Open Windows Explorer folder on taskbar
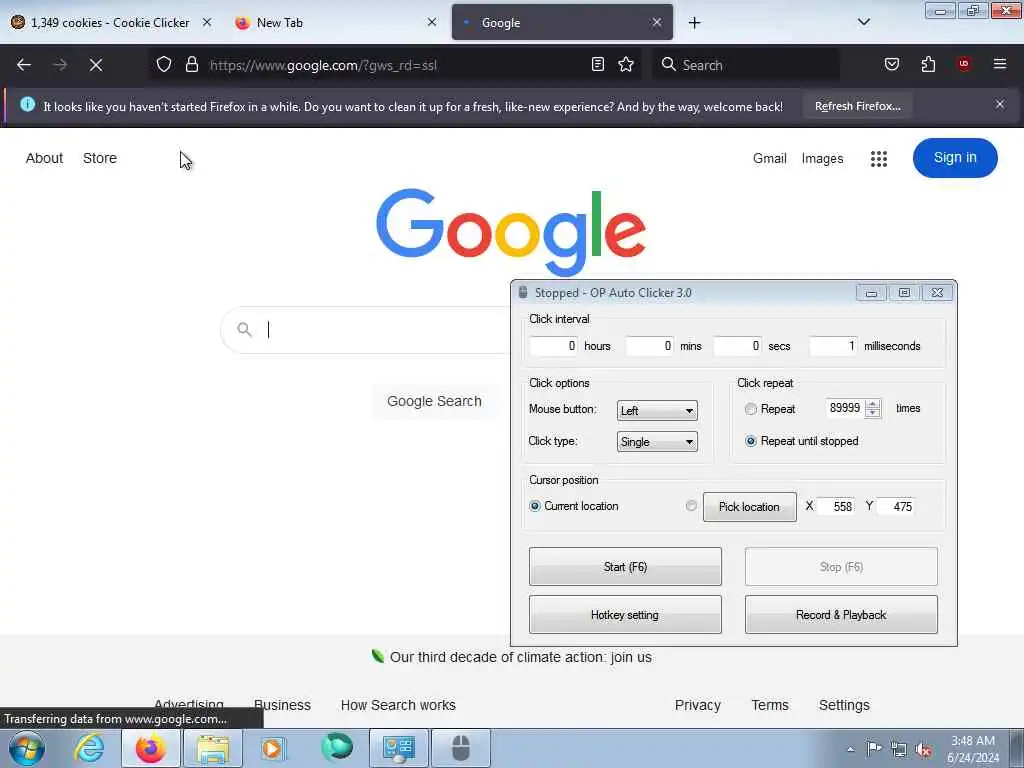1024x768 pixels. click(x=213, y=748)
